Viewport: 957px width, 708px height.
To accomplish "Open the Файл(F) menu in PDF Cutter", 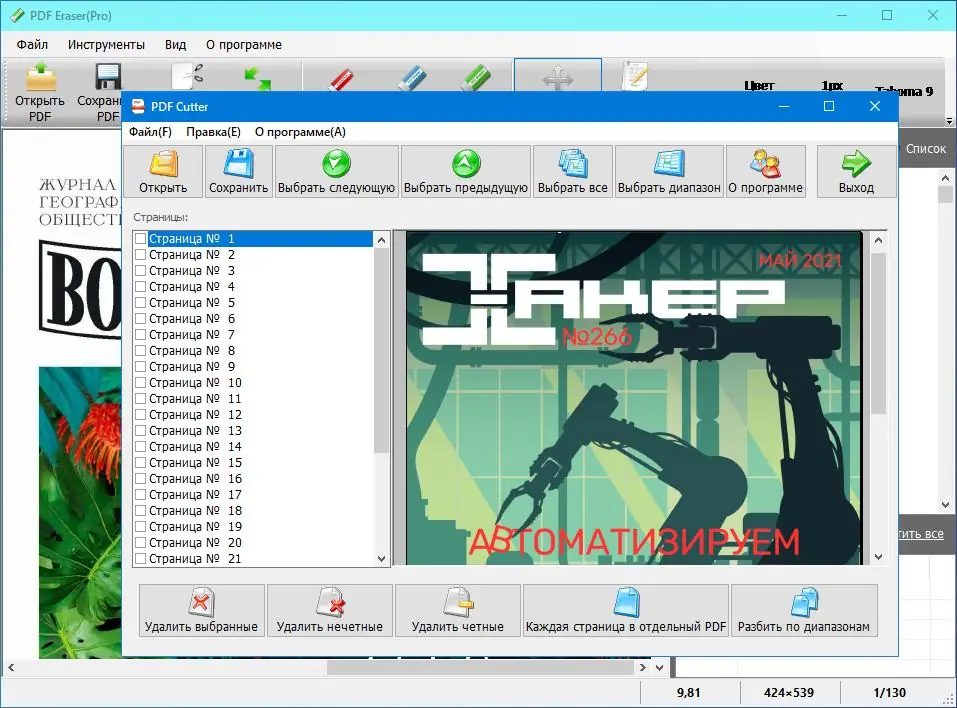I will (150, 131).
